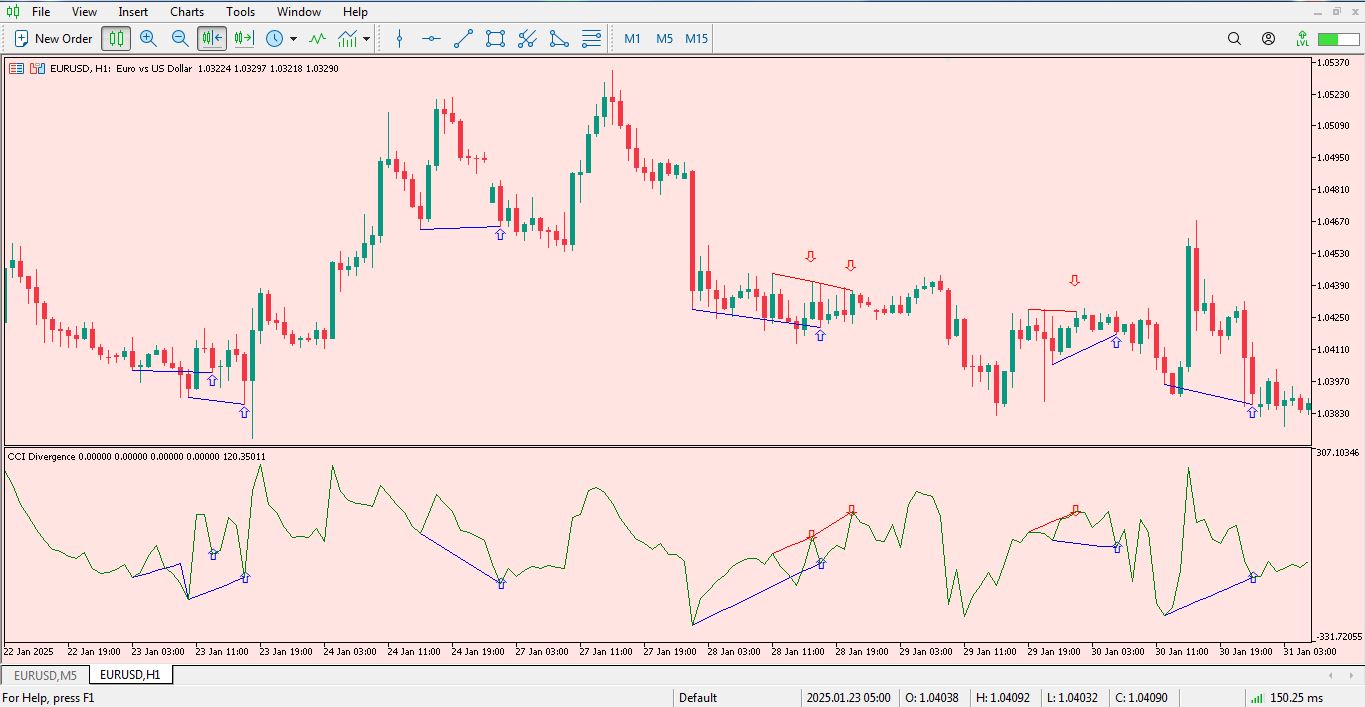
Task: Click the 27 Jan 11:00 time axis label
Action: pos(606,652)
